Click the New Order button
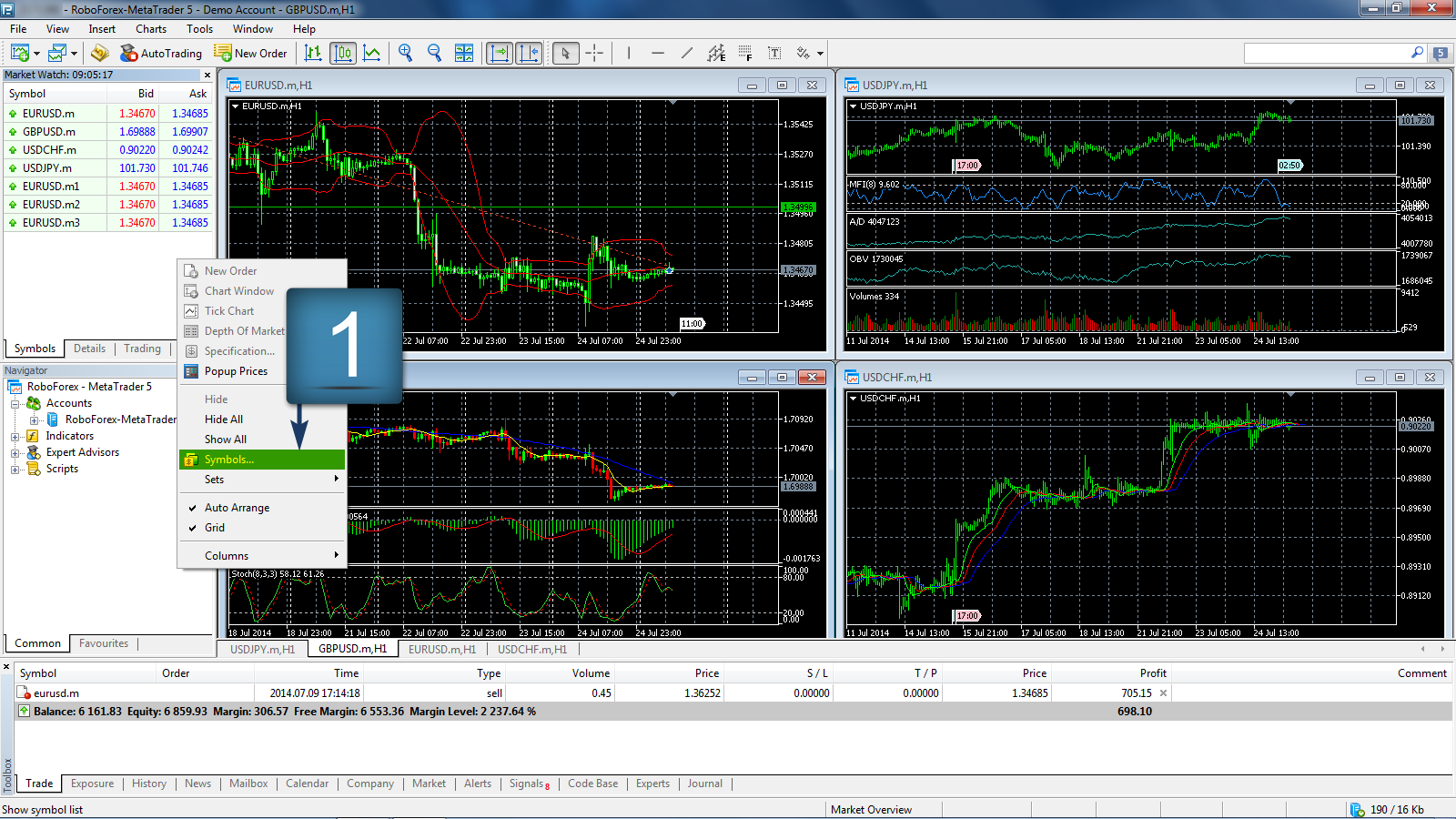The width and height of the screenshot is (1456, 819). pyautogui.click(x=251, y=54)
